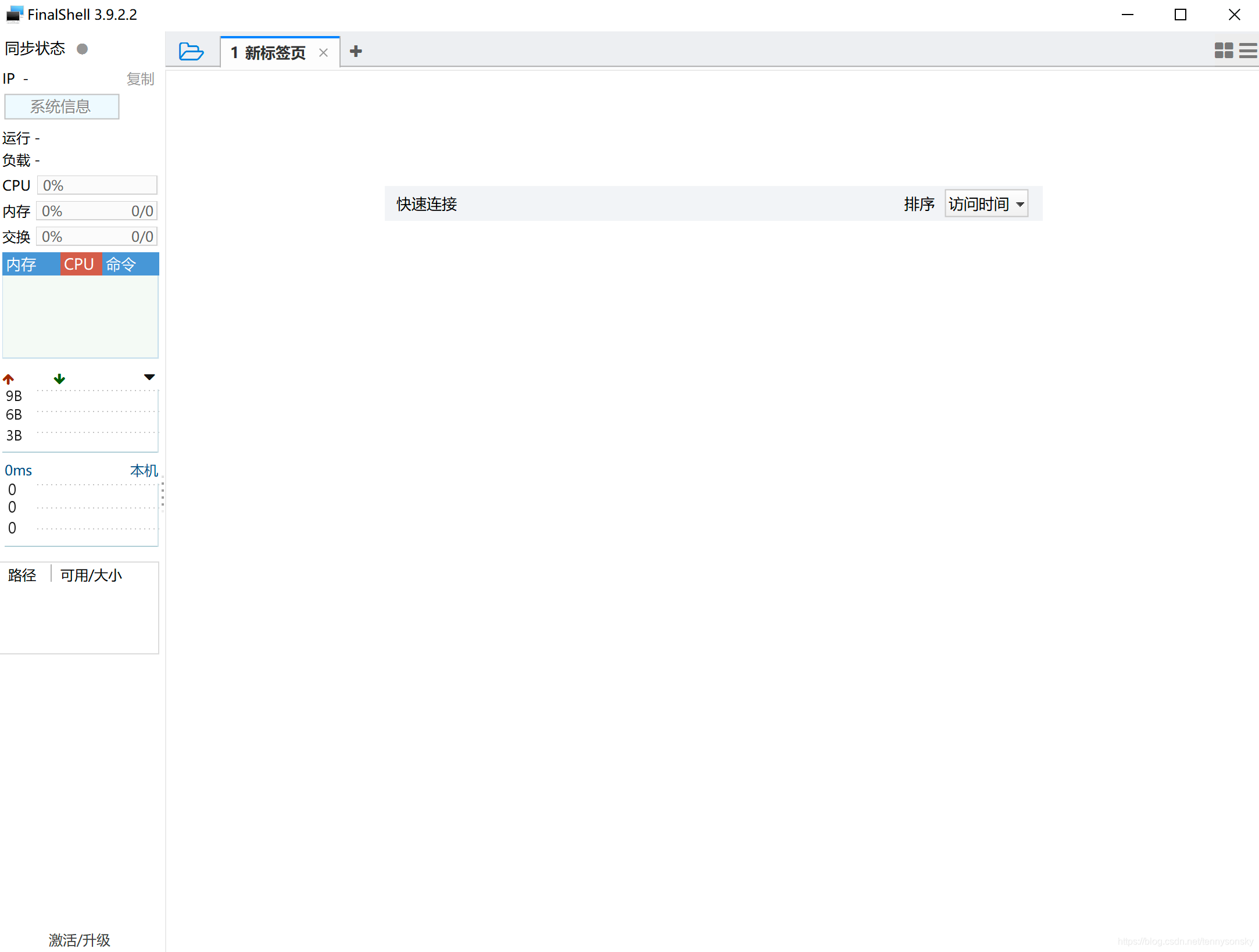Click the 激活/升级 link
This screenshot has height=952, width=1259.
(x=79, y=939)
